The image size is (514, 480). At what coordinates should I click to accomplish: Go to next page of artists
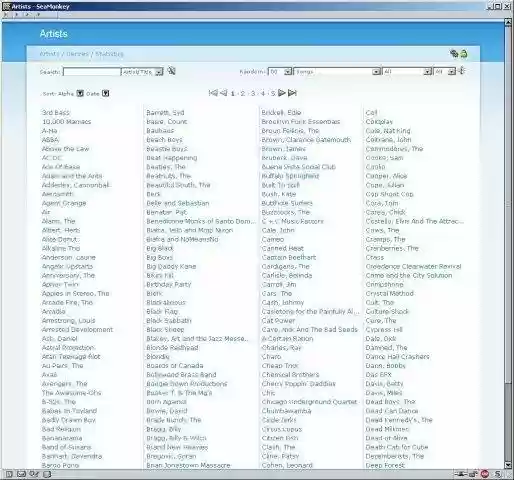click(x=282, y=93)
